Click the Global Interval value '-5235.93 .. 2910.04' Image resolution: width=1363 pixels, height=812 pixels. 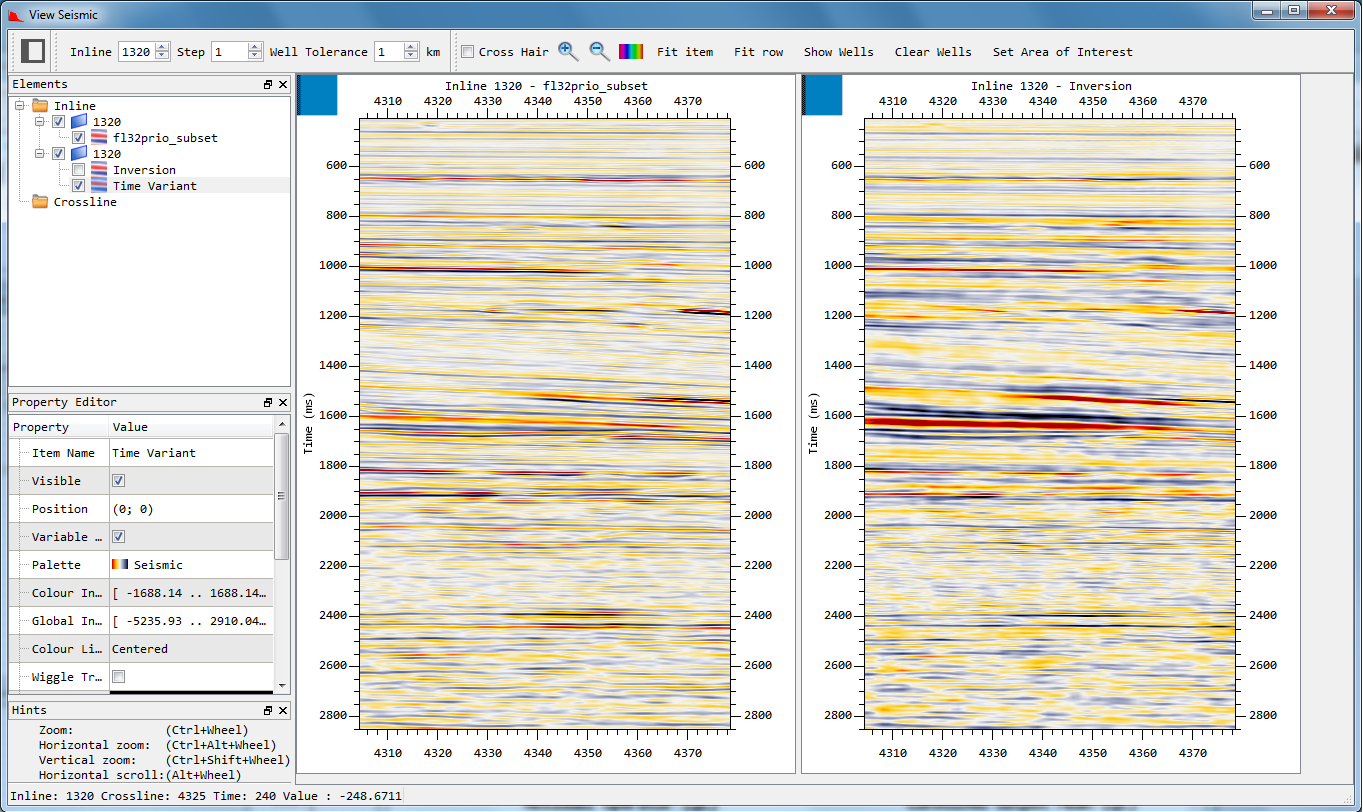pyautogui.click(x=190, y=621)
